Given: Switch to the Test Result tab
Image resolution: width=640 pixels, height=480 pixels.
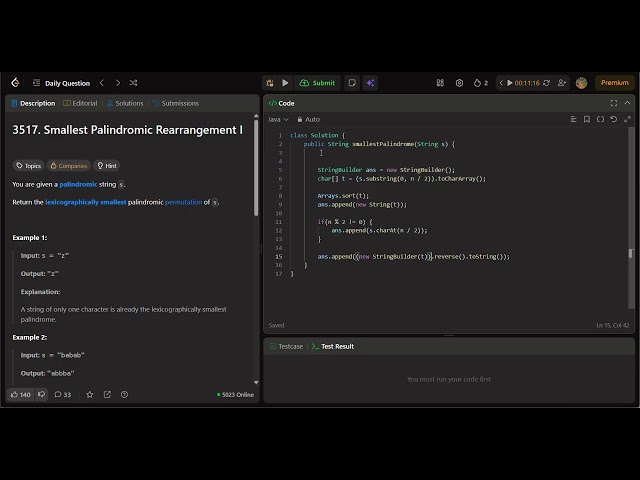Looking at the screenshot, I should point(333,347).
